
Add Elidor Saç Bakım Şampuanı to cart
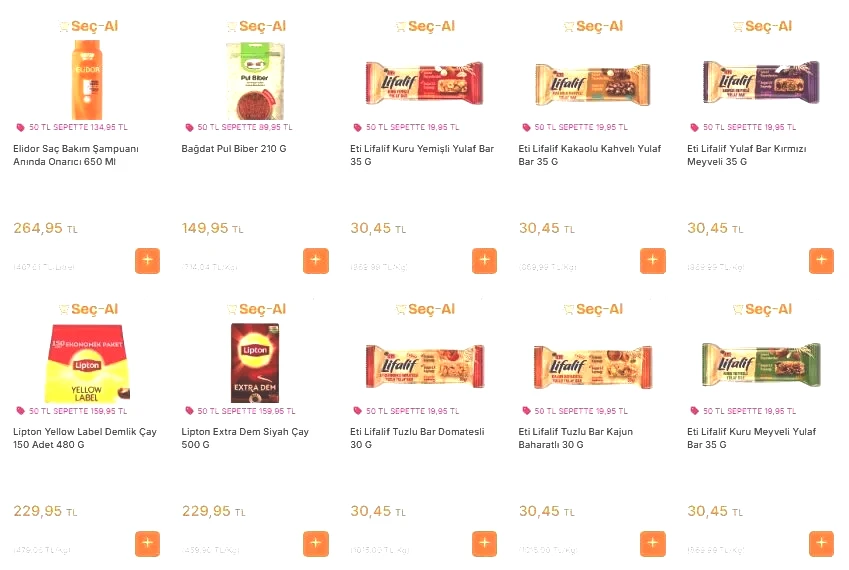point(147,261)
